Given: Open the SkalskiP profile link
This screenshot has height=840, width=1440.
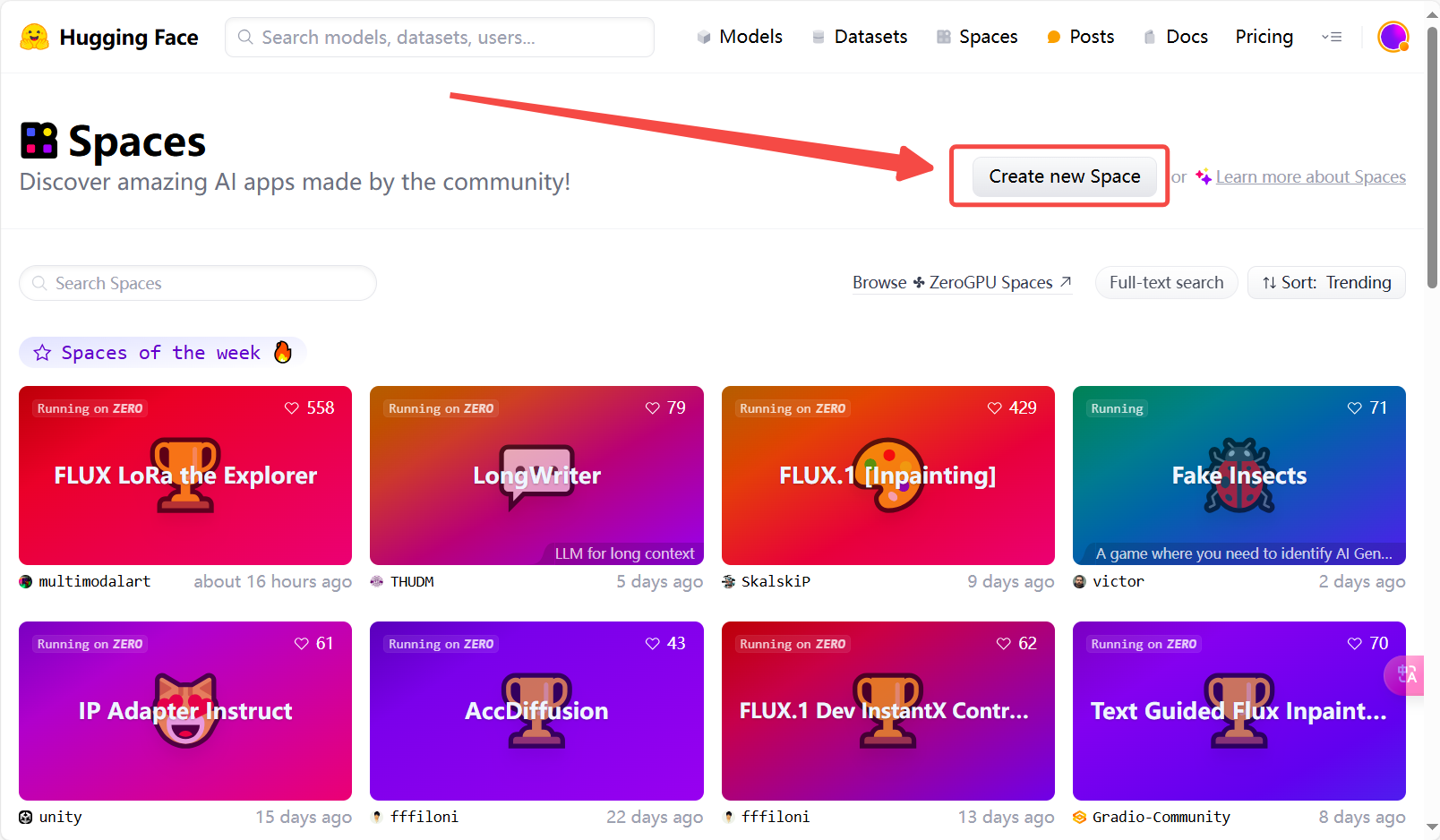Looking at the screenshot, I should (x=776, y=582).
